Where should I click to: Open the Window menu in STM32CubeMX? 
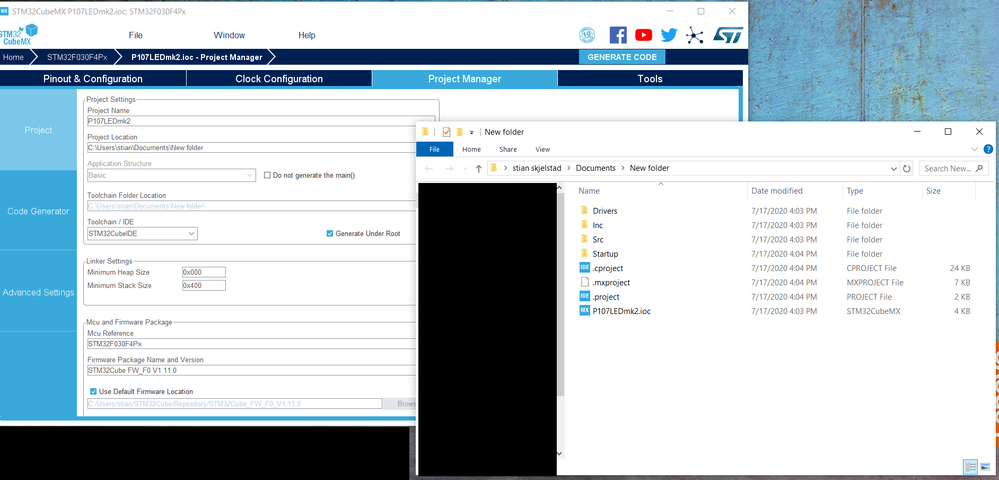click(229, 35)
